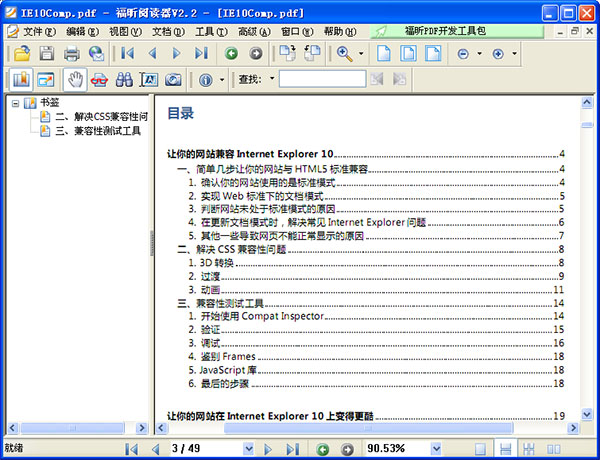Open the page number dropdown in status bar
This screenshot has width=600, height=460.
tap(248, 449)
